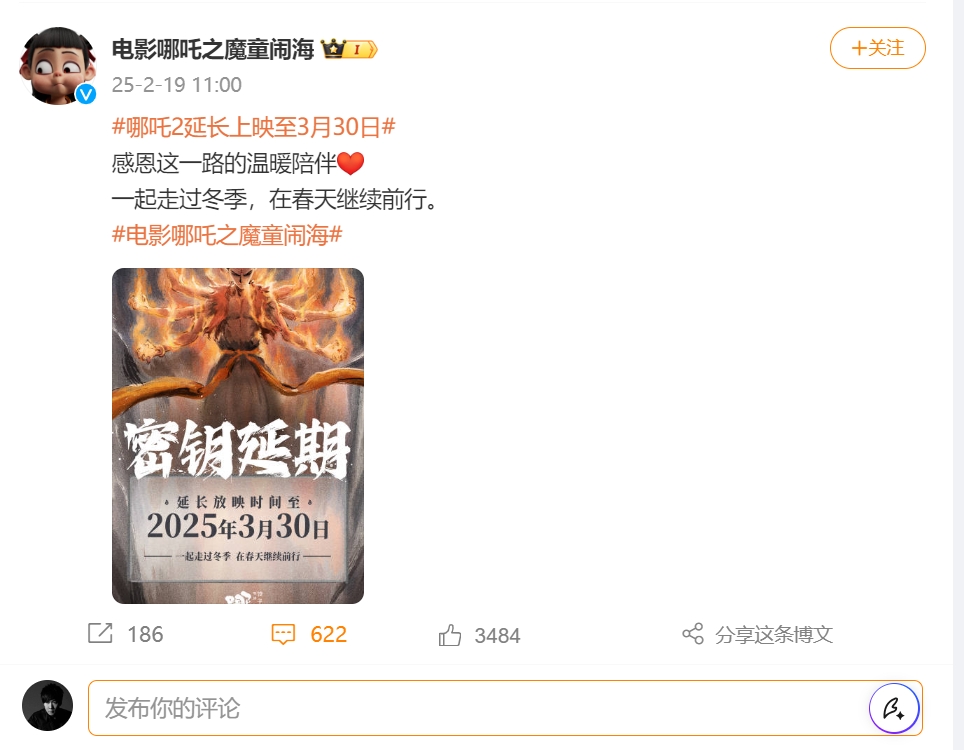Image resolution: width=964 pixels, height=750 pixels.
Task: Open the 密钥延期 poster image
Action: point(238,436)
